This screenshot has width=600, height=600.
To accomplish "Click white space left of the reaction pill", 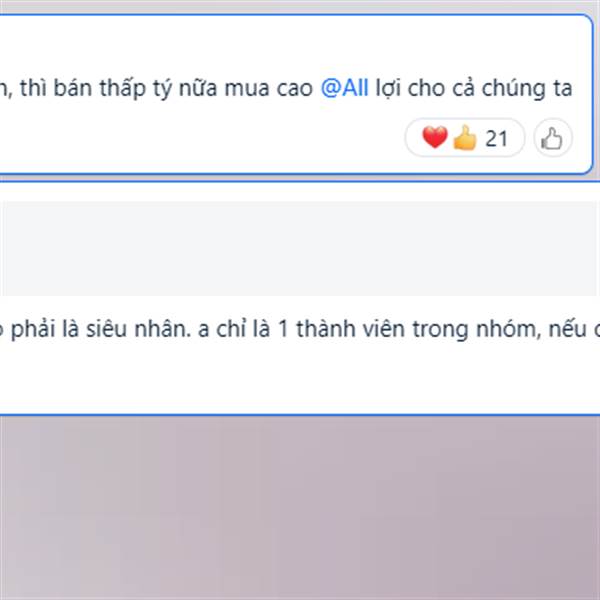I will pyautogui.click(x=201, y=138).
